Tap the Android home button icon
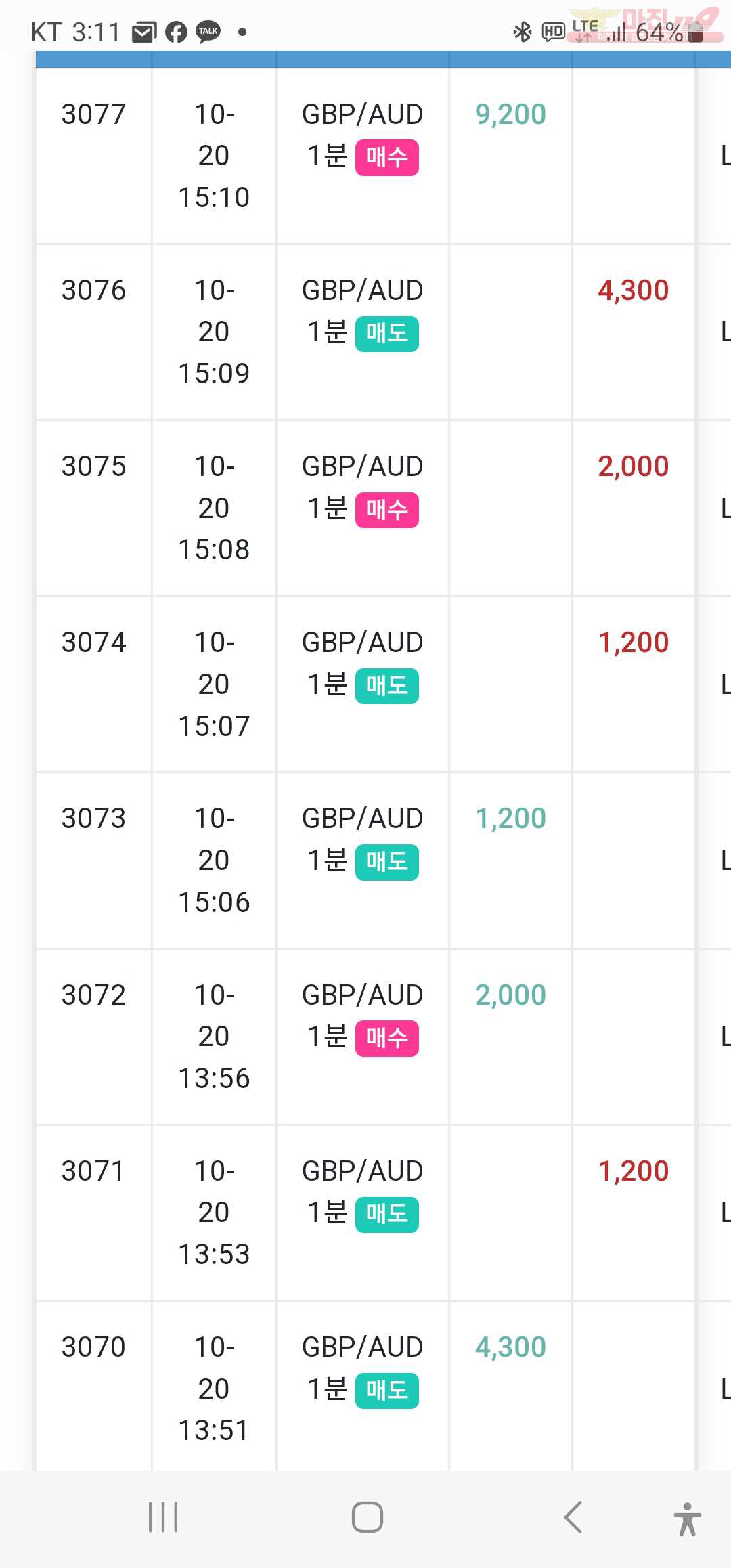The width and height of the screenshot is (731, 1568). [x=368, y=1517]
